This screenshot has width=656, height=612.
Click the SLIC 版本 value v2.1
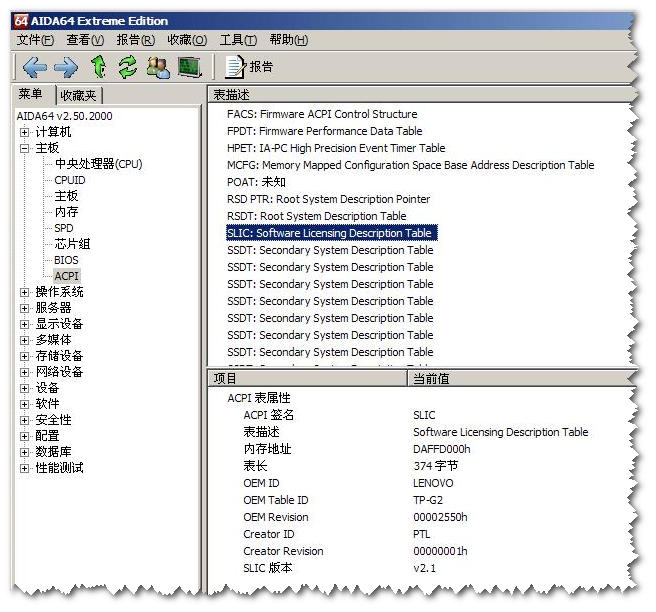424,568
